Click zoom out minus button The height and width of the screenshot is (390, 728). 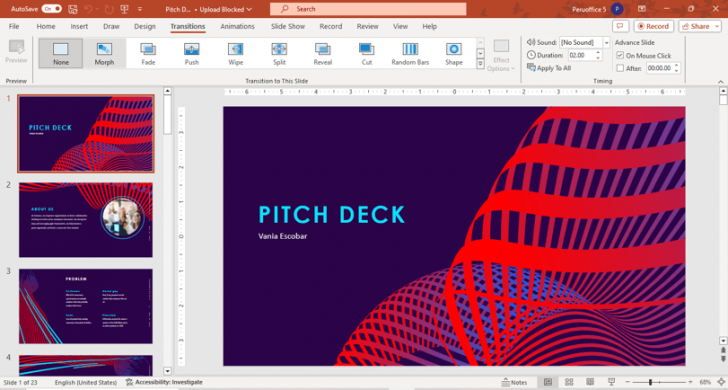click(x=628, y=382)
